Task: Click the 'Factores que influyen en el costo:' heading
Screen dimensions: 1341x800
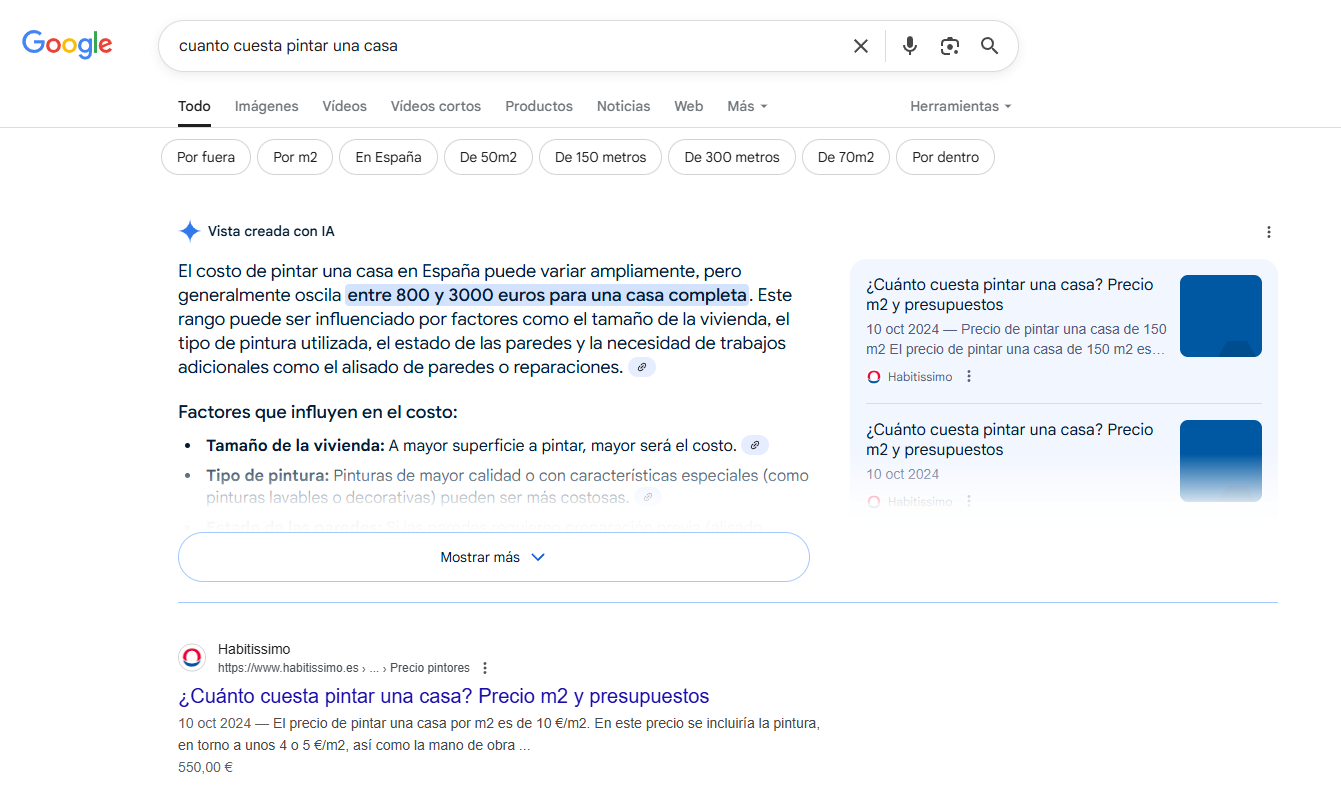Action: (317, 412)
